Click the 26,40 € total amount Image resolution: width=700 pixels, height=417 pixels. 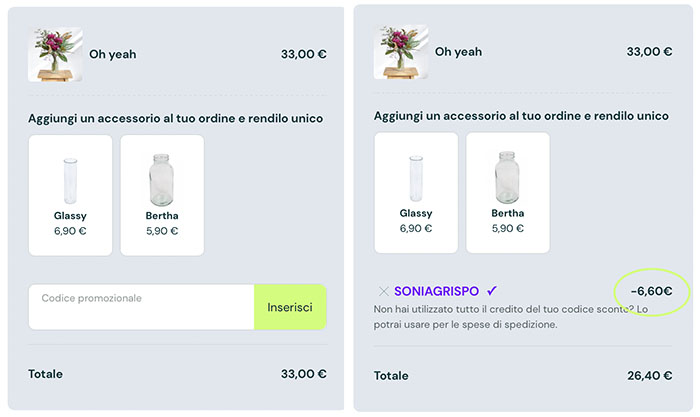coord(650,376)
